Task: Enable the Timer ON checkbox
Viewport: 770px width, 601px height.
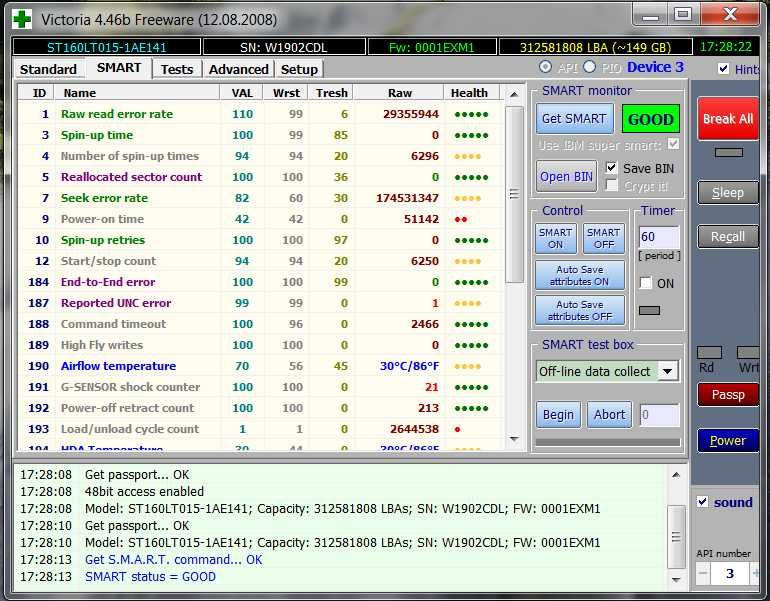Action: pyautogui.click(x=646, y=283)
